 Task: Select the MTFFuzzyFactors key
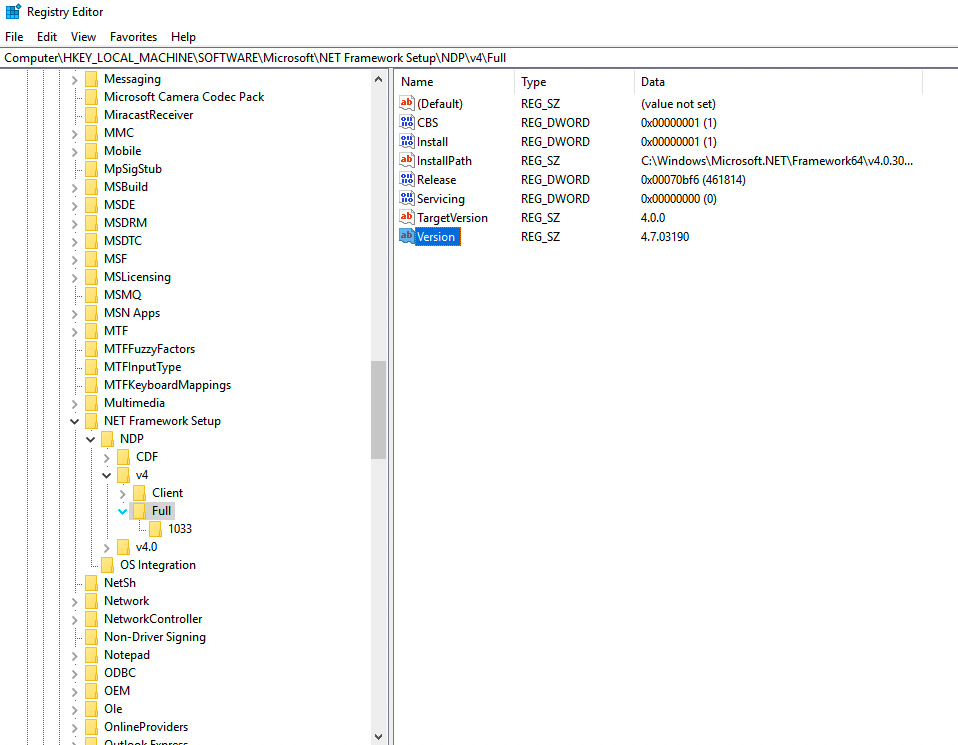coord(150,349)
